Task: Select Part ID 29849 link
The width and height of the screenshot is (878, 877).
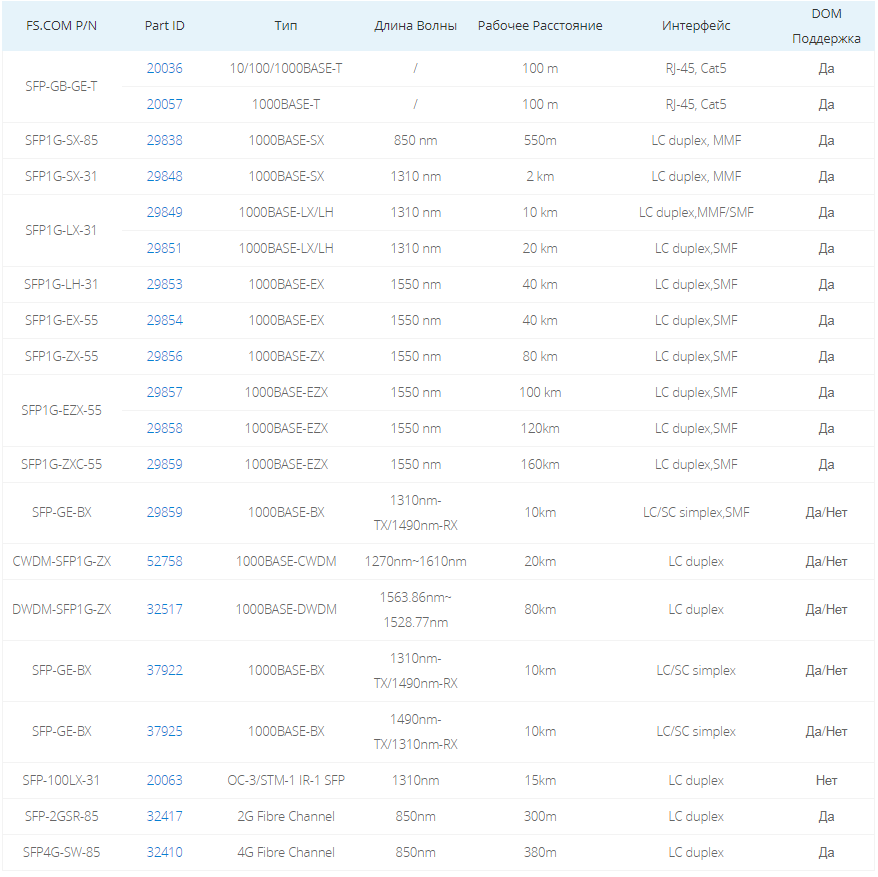Action: coord(164,212)
